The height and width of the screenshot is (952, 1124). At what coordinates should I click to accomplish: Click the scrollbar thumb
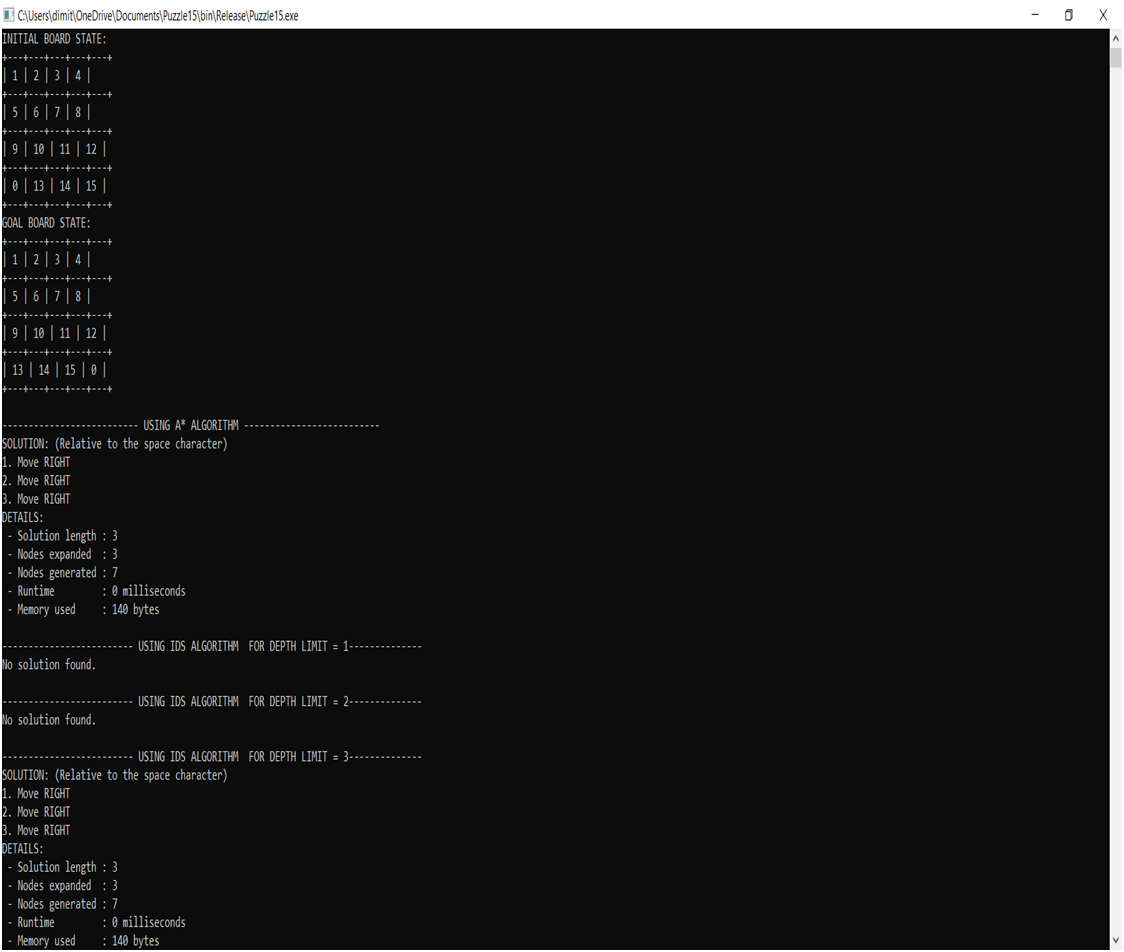pyautogui.click(x=1113, y=55)
